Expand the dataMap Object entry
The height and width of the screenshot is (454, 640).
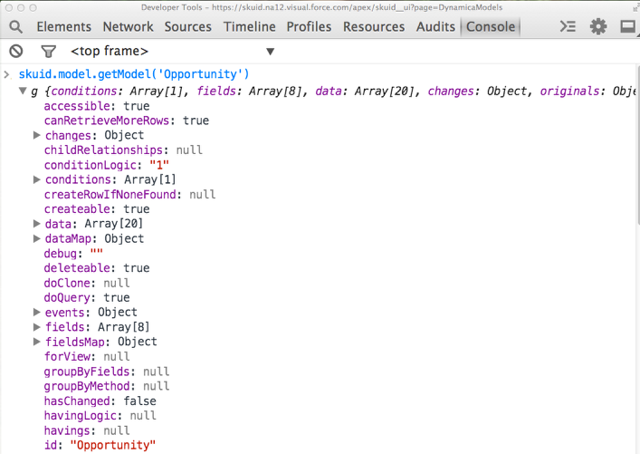point(37,239)
